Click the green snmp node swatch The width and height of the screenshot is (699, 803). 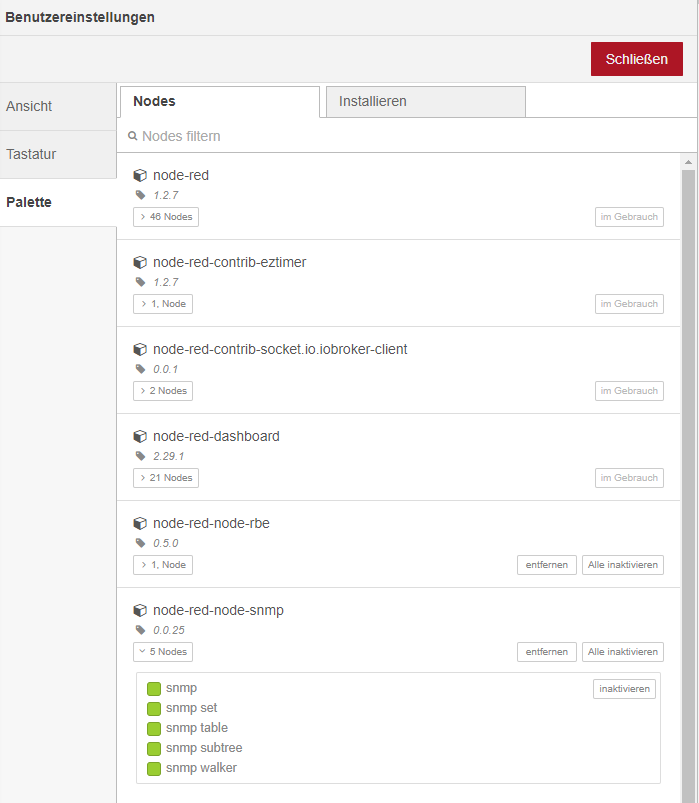click(x=154, y=689)
